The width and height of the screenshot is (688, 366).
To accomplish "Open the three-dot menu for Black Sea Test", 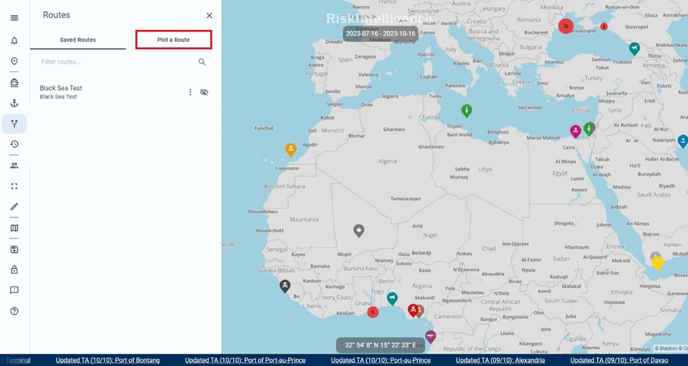I will 190,92.
